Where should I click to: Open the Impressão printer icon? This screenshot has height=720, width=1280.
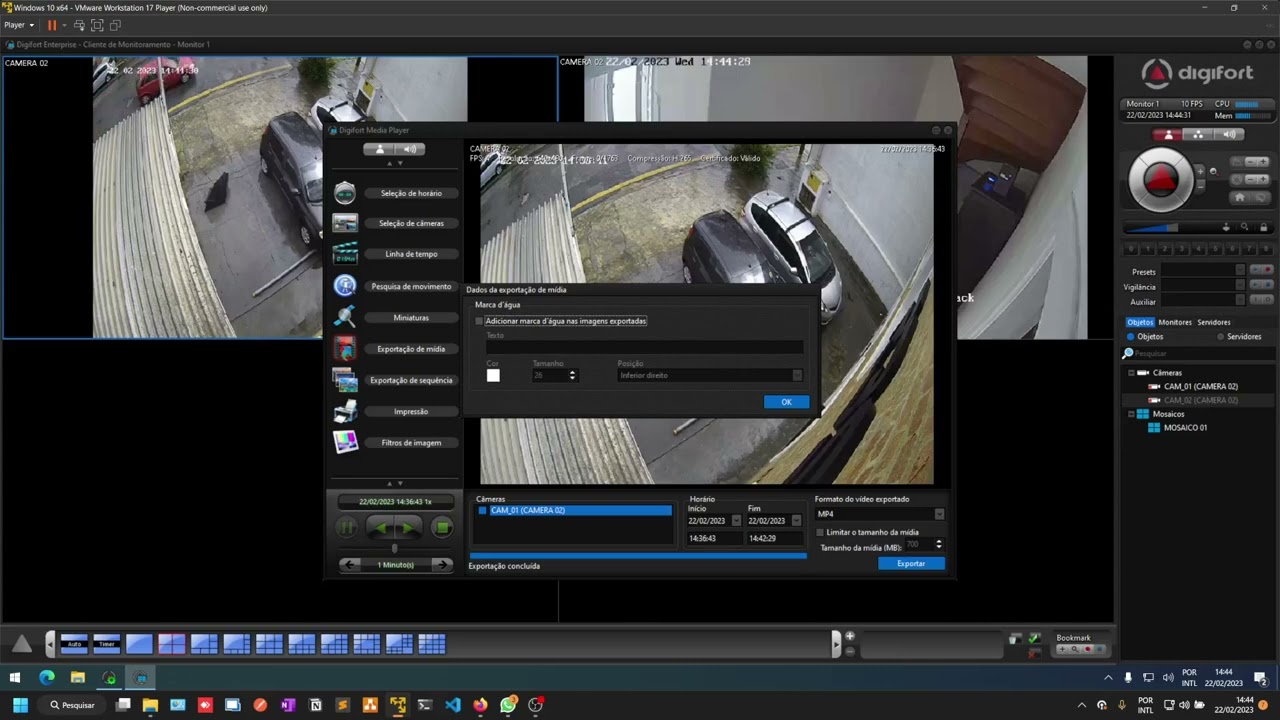tap(345, 411)
